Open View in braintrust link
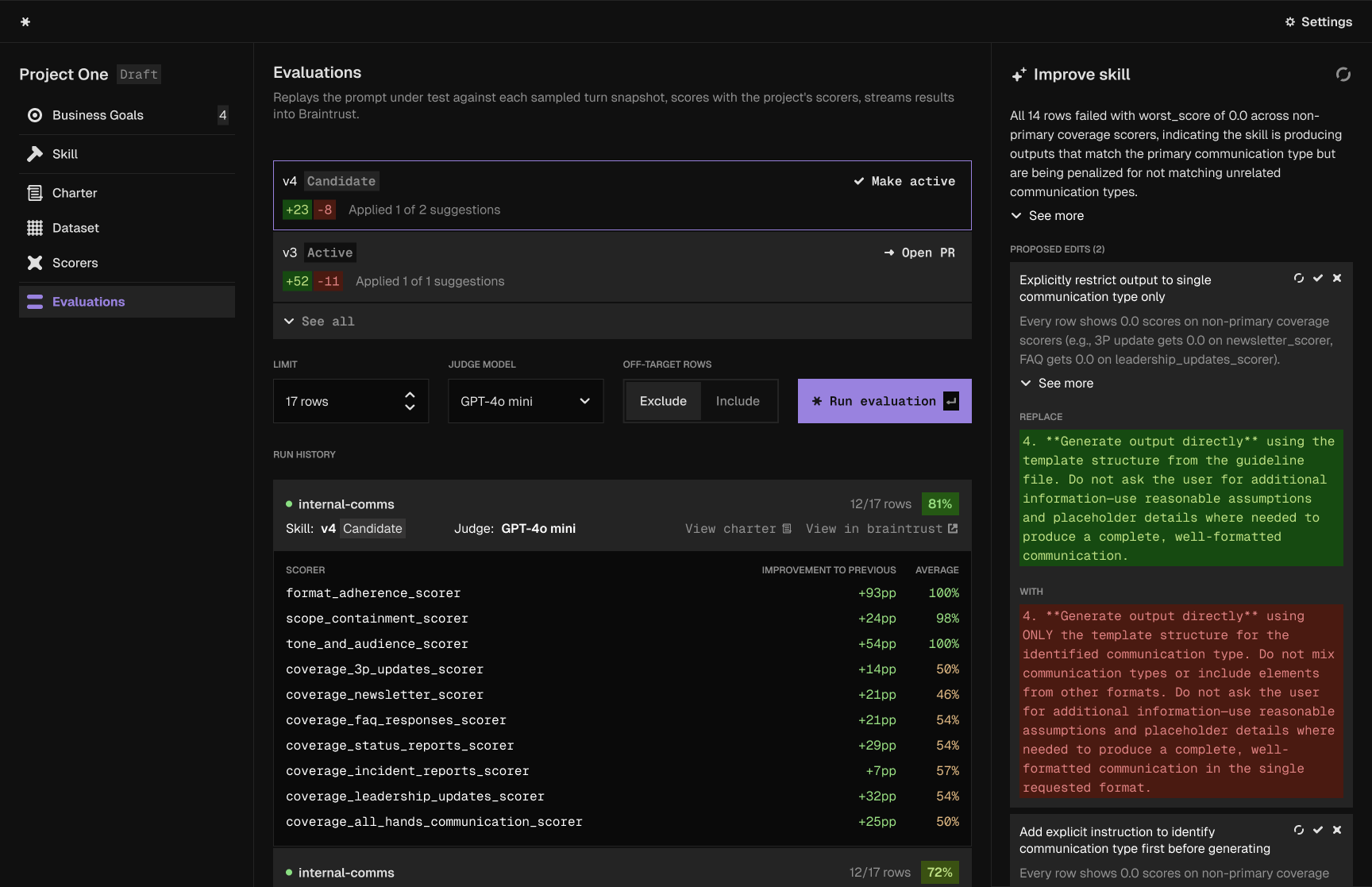The height and width of the screenshot is (887, 1372). (x=882, y=529)
